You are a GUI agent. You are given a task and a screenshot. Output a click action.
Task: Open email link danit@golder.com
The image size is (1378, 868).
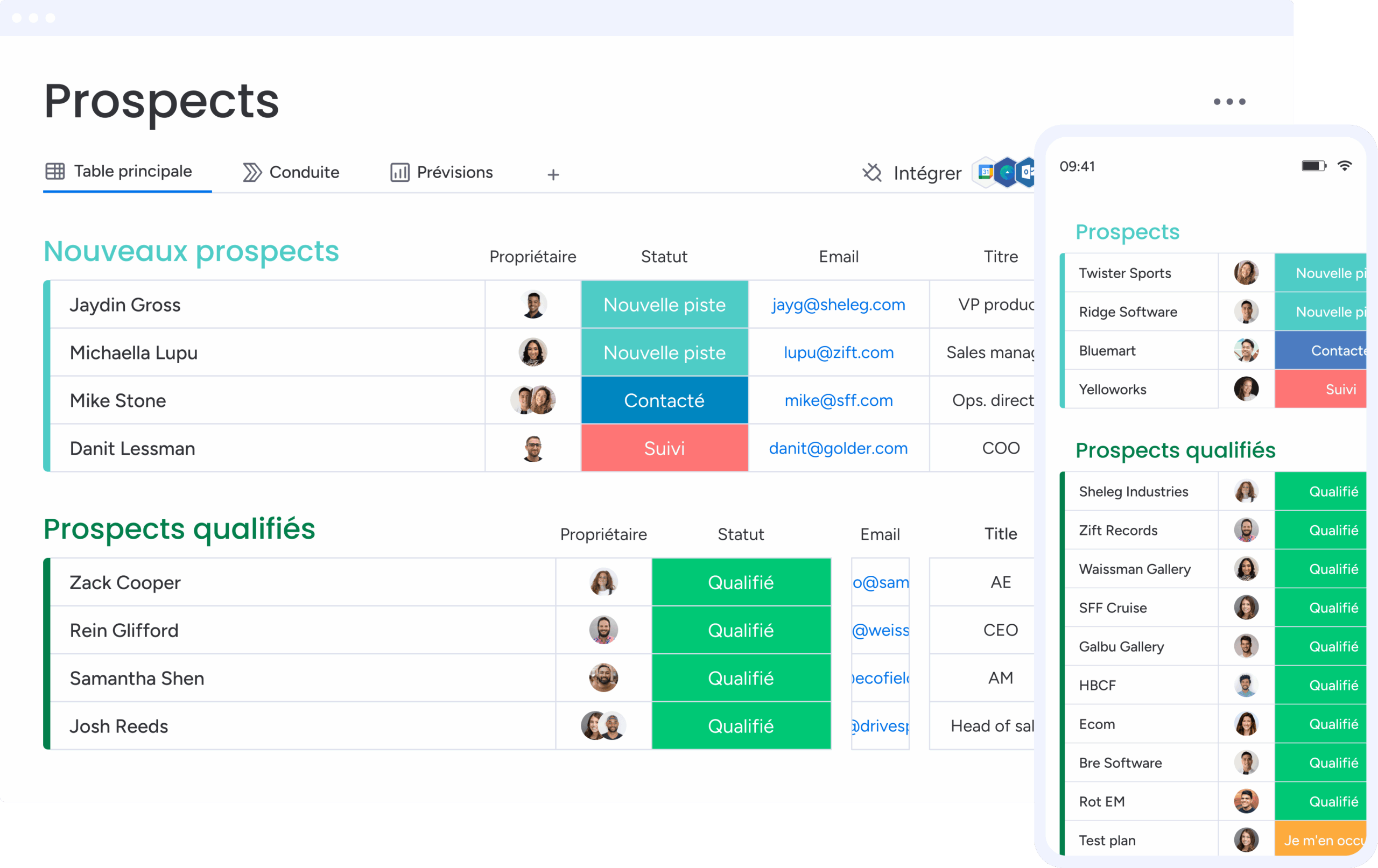coord(838,448)
